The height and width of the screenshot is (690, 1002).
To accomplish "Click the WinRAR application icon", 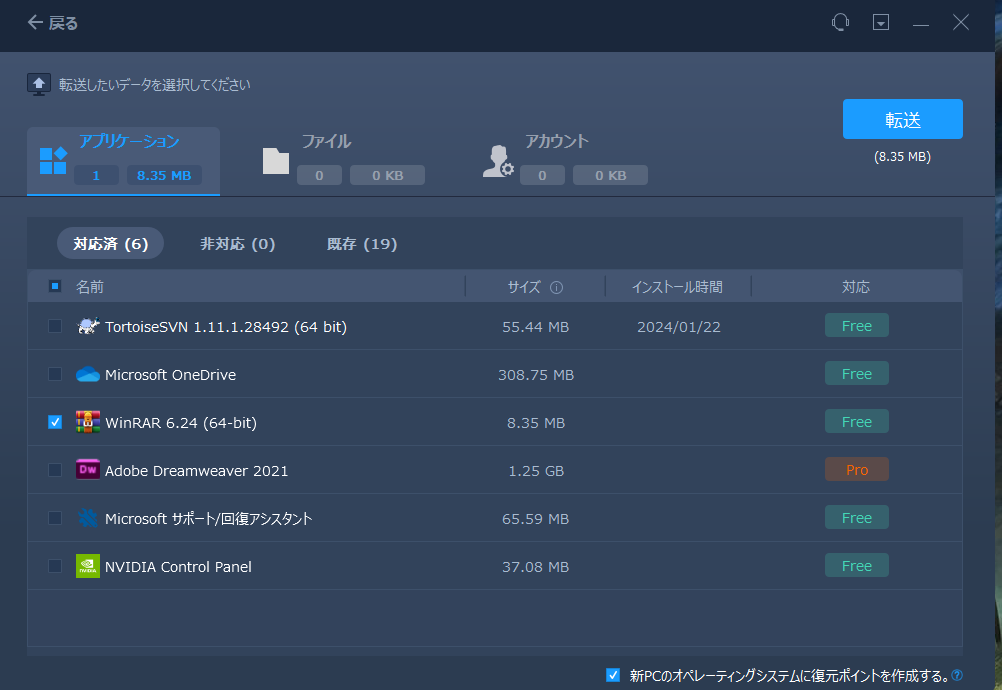I will 88,422.
